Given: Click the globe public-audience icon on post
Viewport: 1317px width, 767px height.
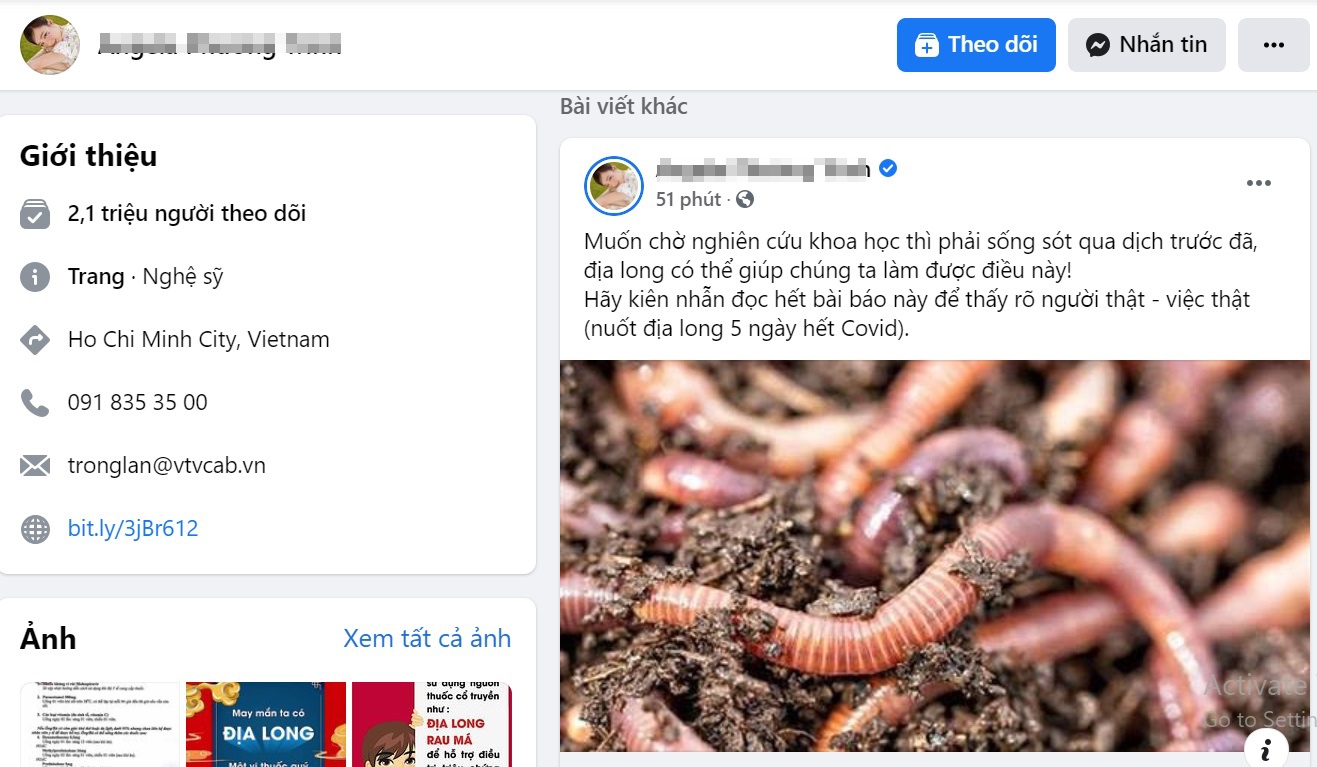Looking at the screenshot, I should pos(745,200).
